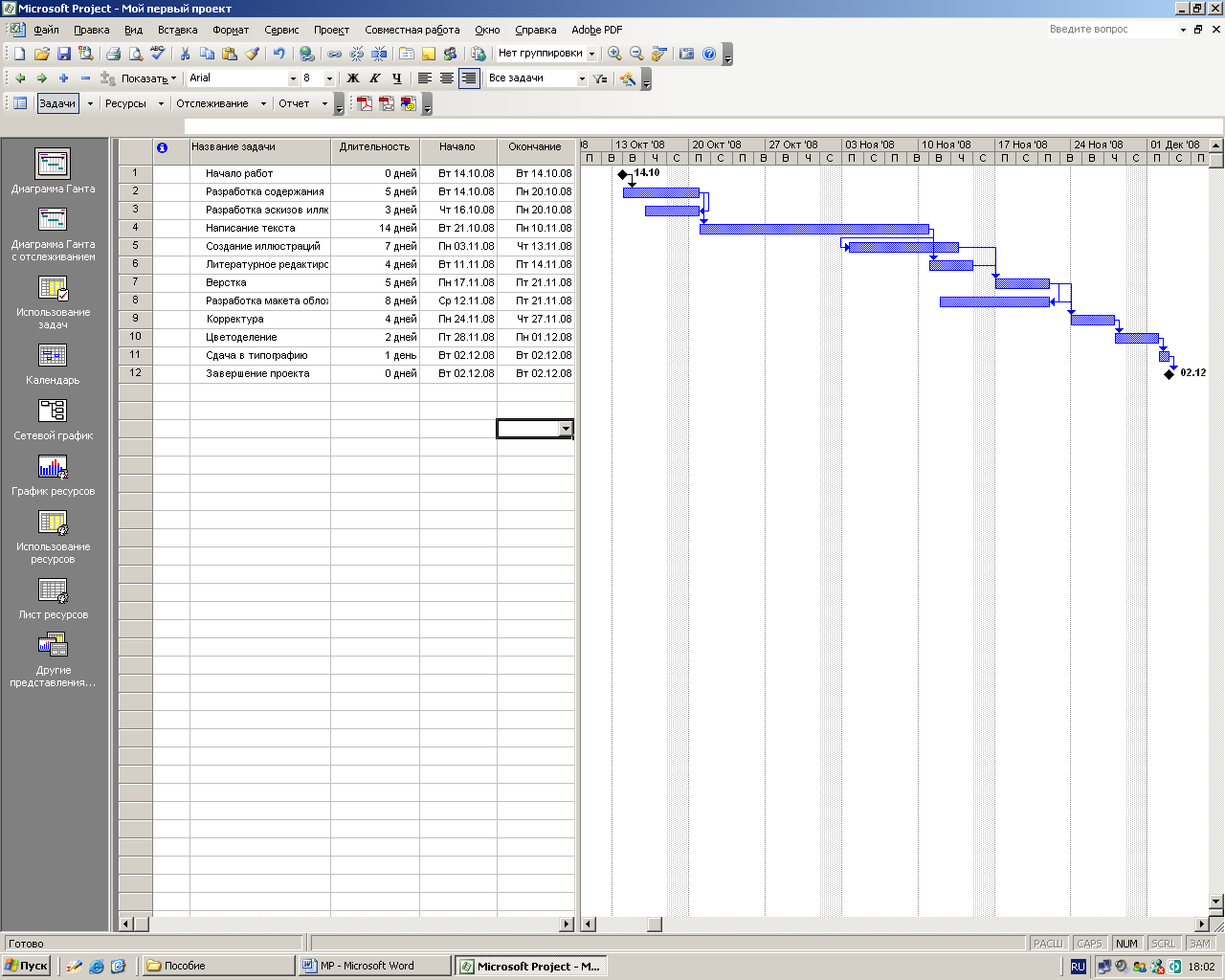Viewport: 1225px width, 980px height.
Task: Print the project via printer icon
Action: pyautogui.click(x=113, y=54)
